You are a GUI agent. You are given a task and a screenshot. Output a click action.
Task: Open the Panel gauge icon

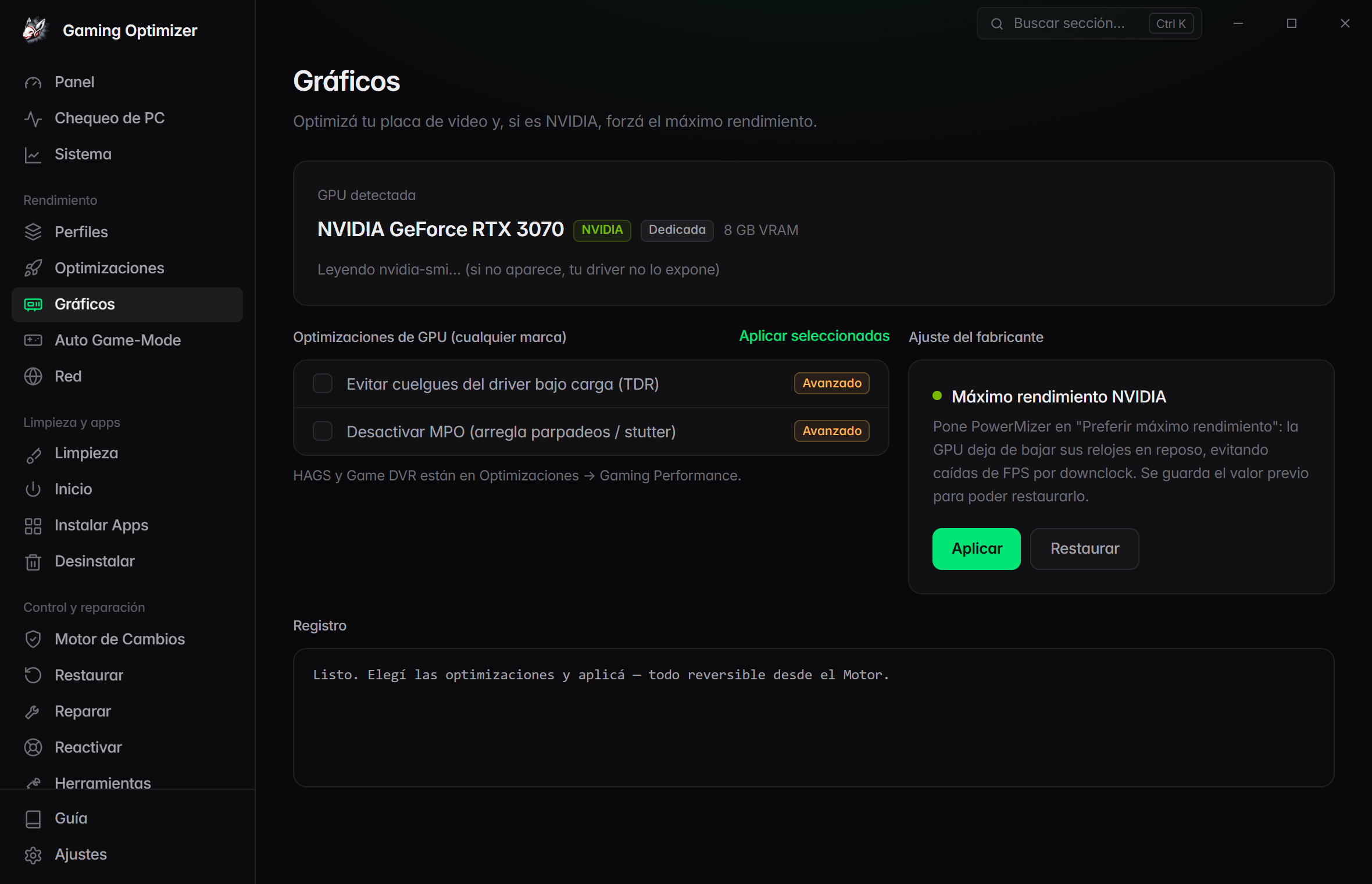pyautogui.click(x=33, y=83)
